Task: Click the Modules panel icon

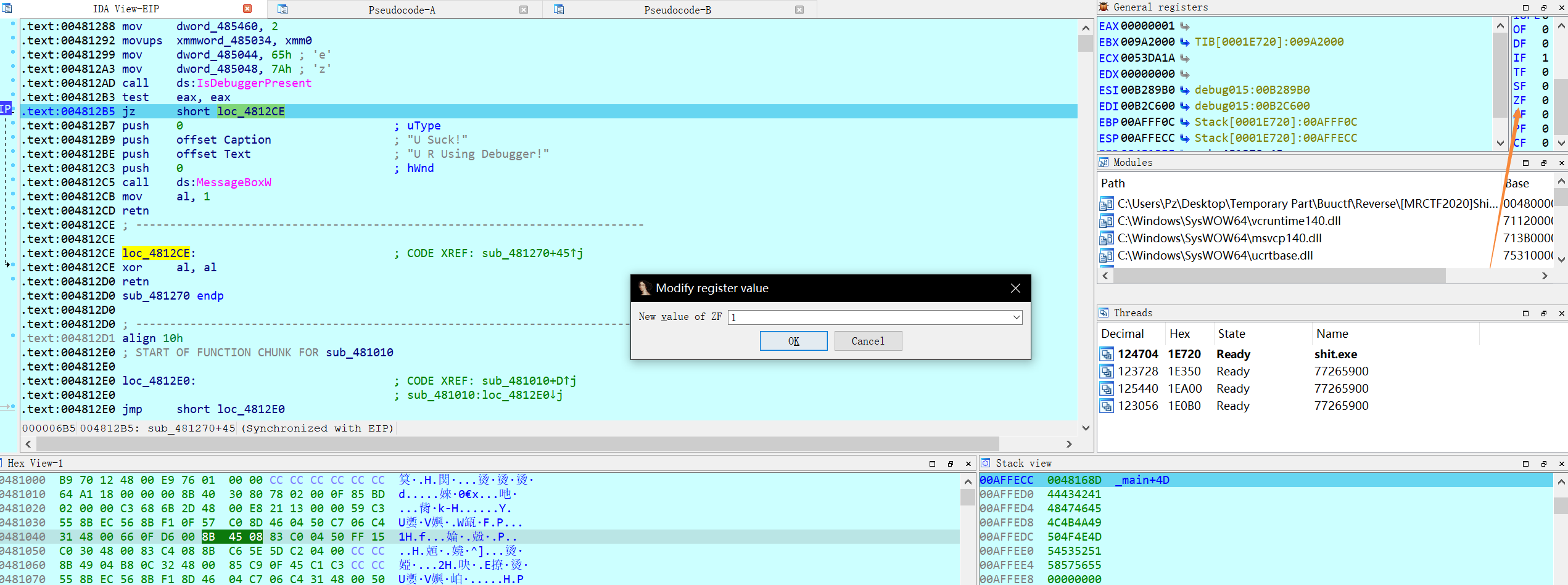Action: click(1104, 162)
